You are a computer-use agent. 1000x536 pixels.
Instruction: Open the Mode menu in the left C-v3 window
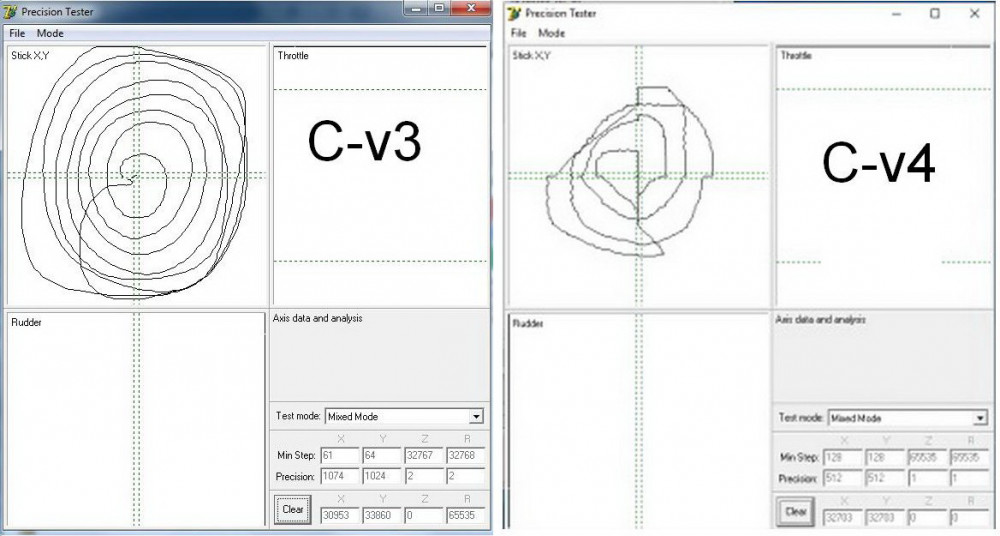(50, 33)
